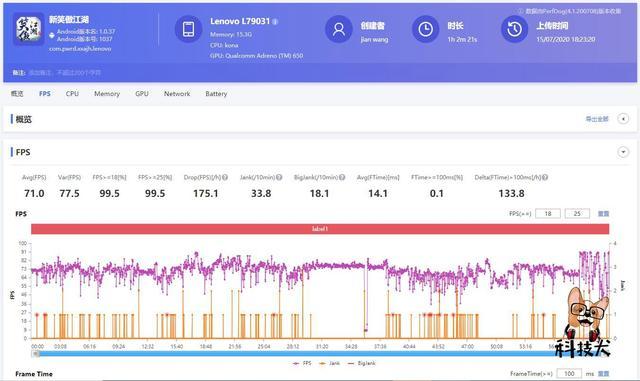This screenshot has height=381, width=640.
Task: Click duration text 1h 2m 21s
Action: pyautogui.click(x=462, y=40)
